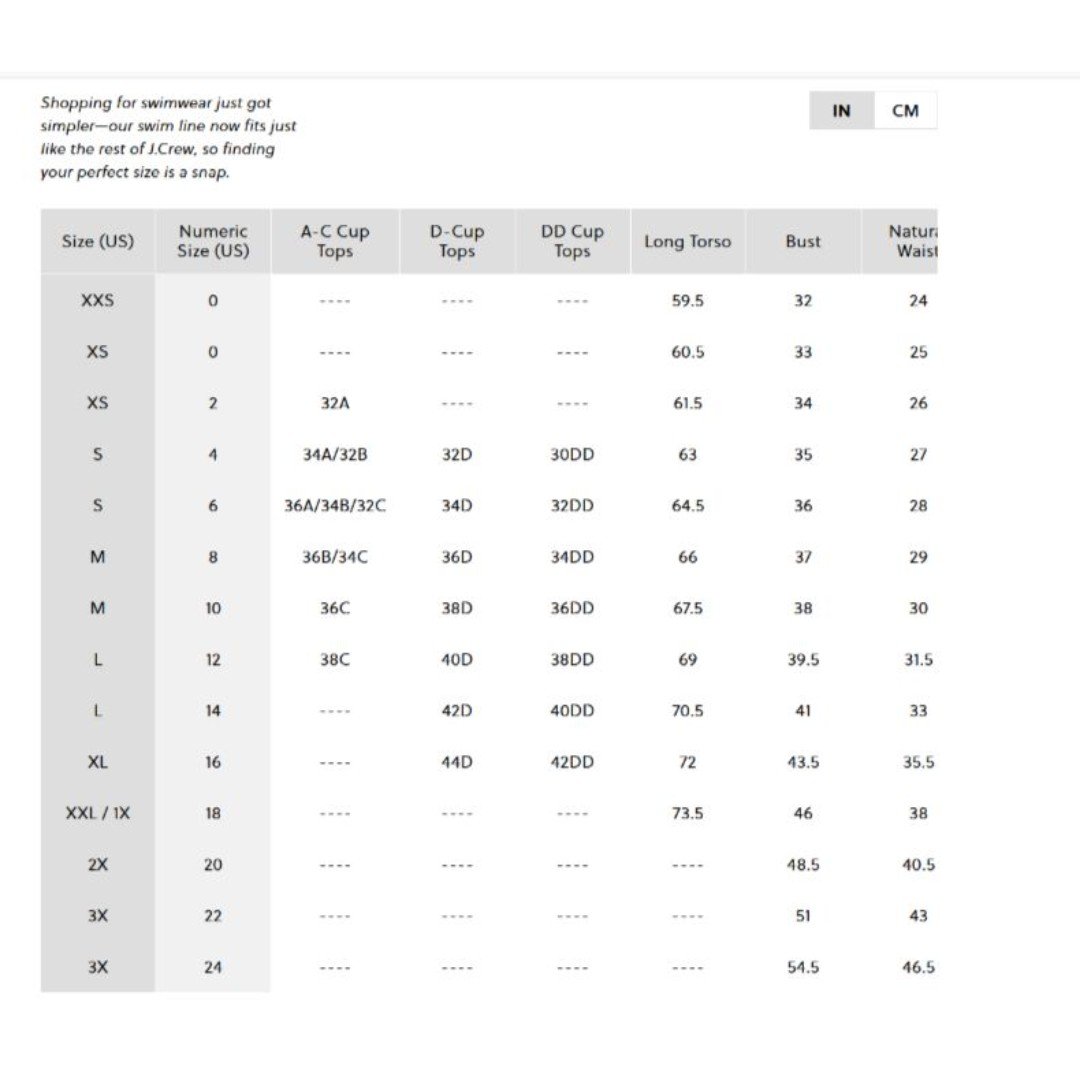Select the 44D cup cell

pyautogui.click(x=457, y=762)
